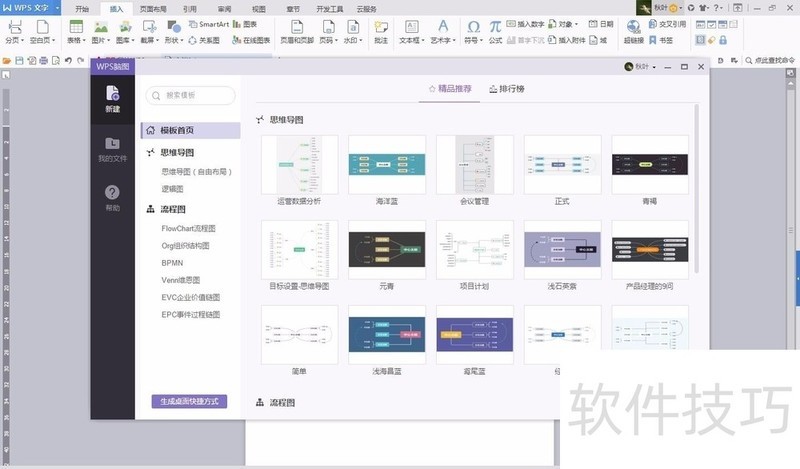Click the page break (分页) icon

coord(14,27)
